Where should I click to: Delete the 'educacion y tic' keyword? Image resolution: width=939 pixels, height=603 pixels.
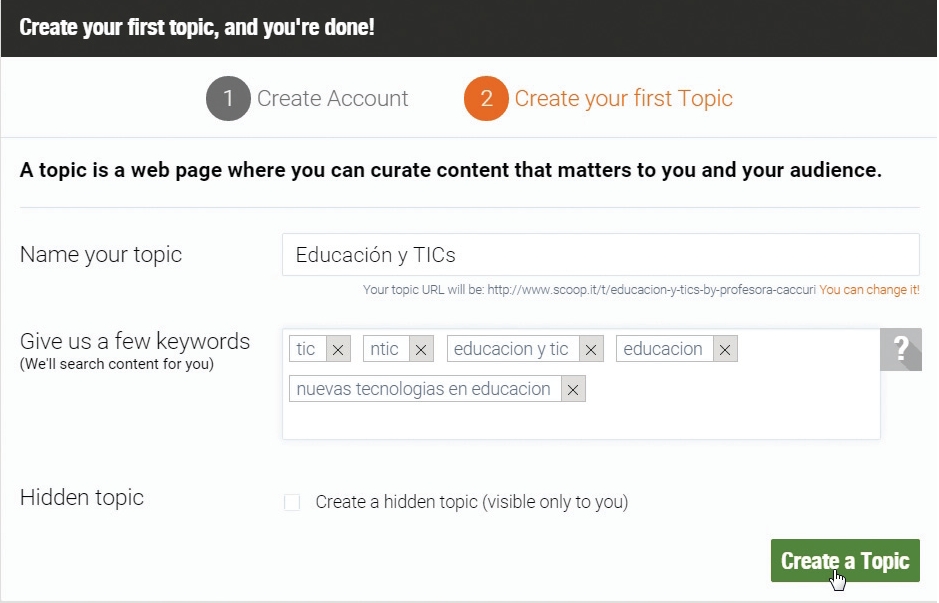(591, 349)
